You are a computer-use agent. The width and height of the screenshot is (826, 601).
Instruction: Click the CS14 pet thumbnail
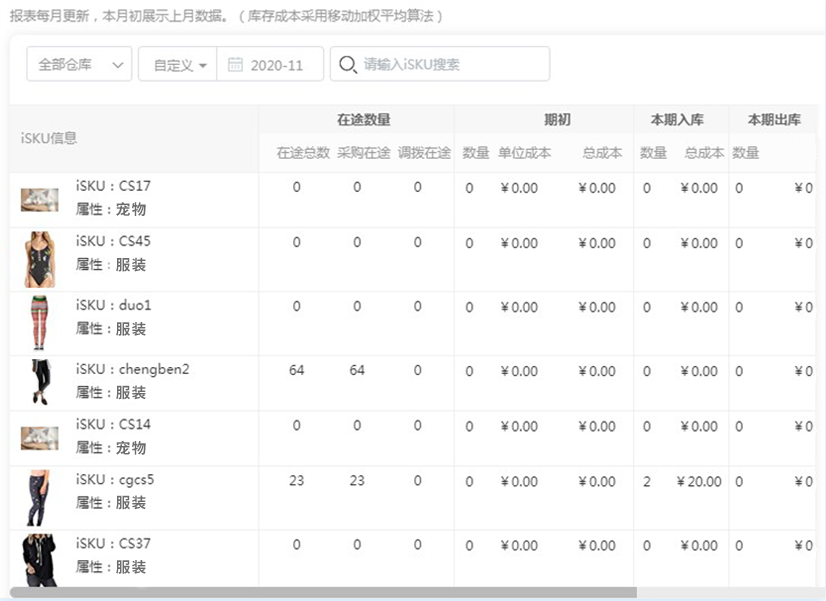click(40, 438)
